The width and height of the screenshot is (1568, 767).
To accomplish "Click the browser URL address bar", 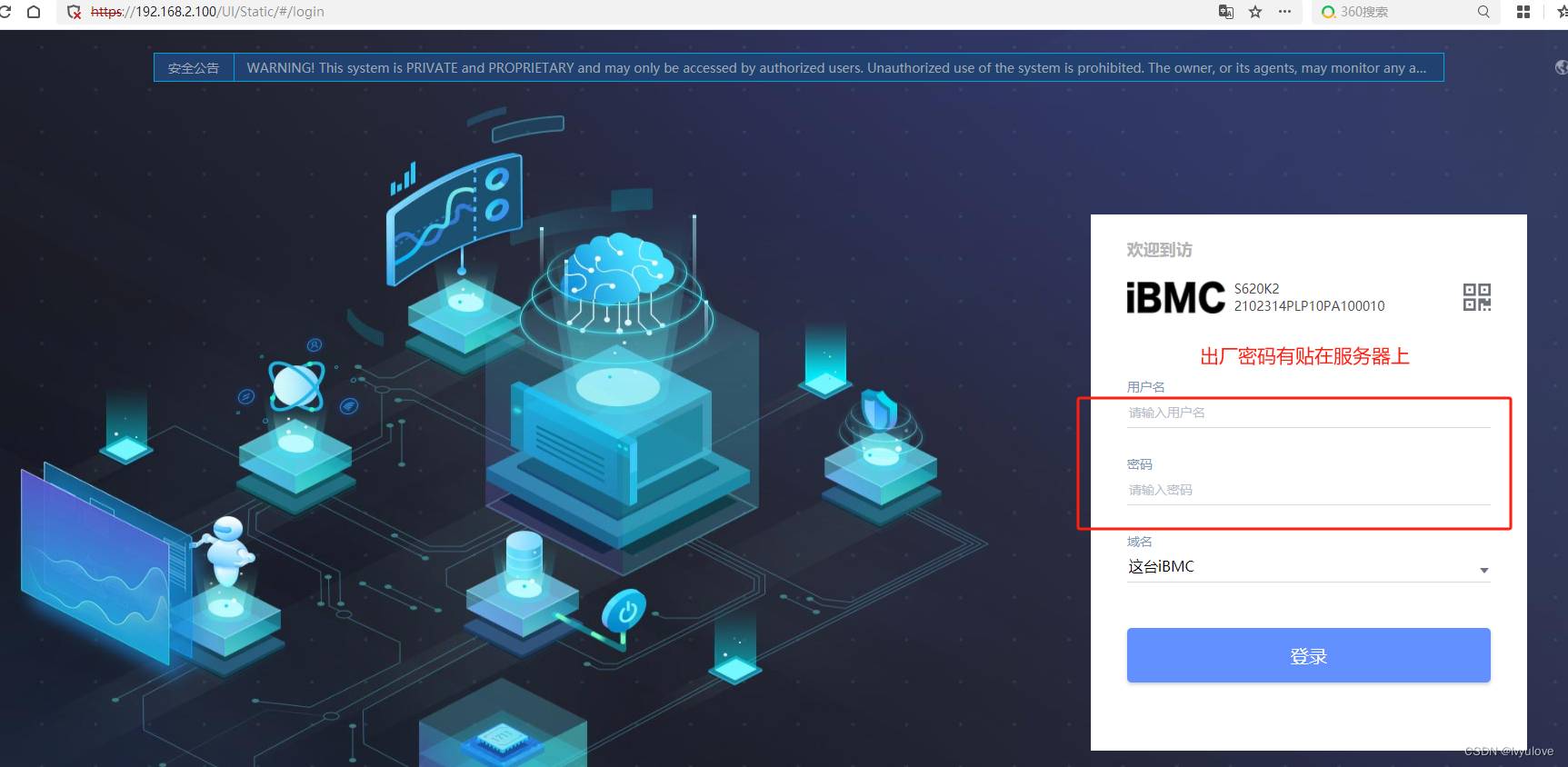I will [636, 12].
